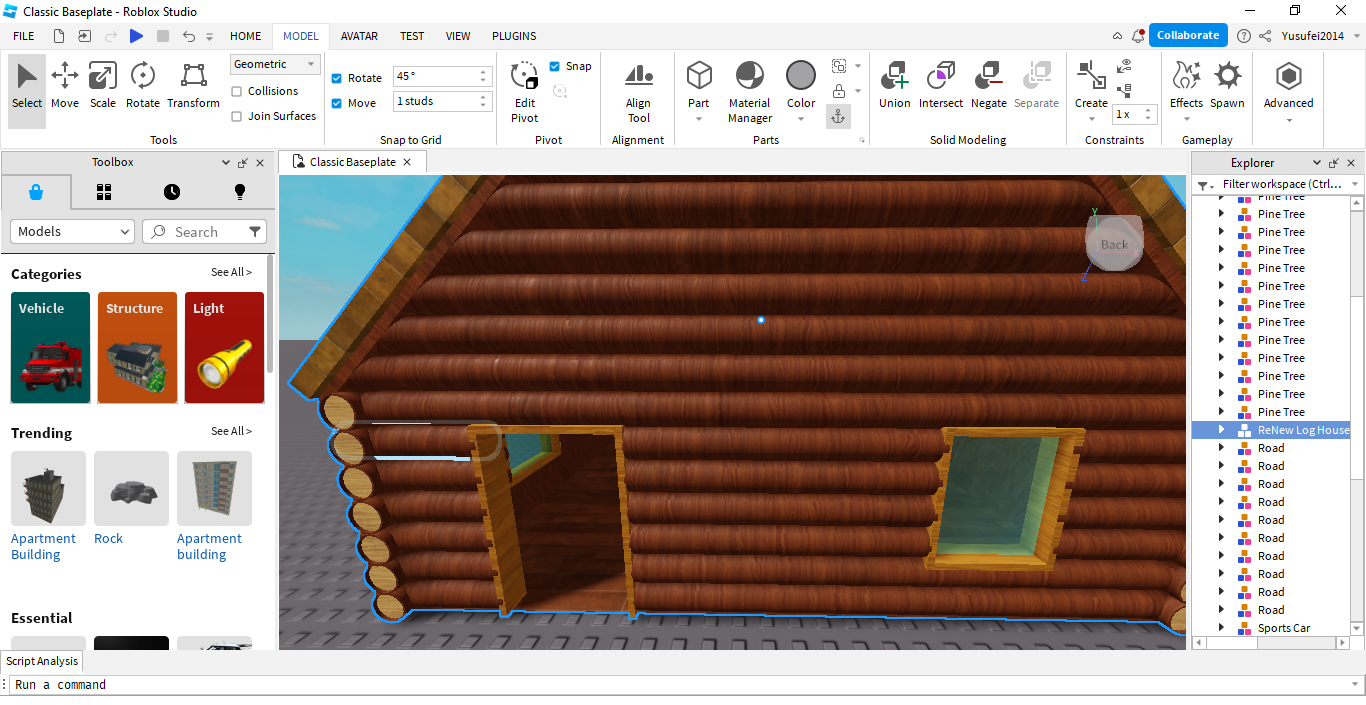1366x705 pixels.
Task: Switch to the AVATAR ribbon tab
Action: (359, 36)
